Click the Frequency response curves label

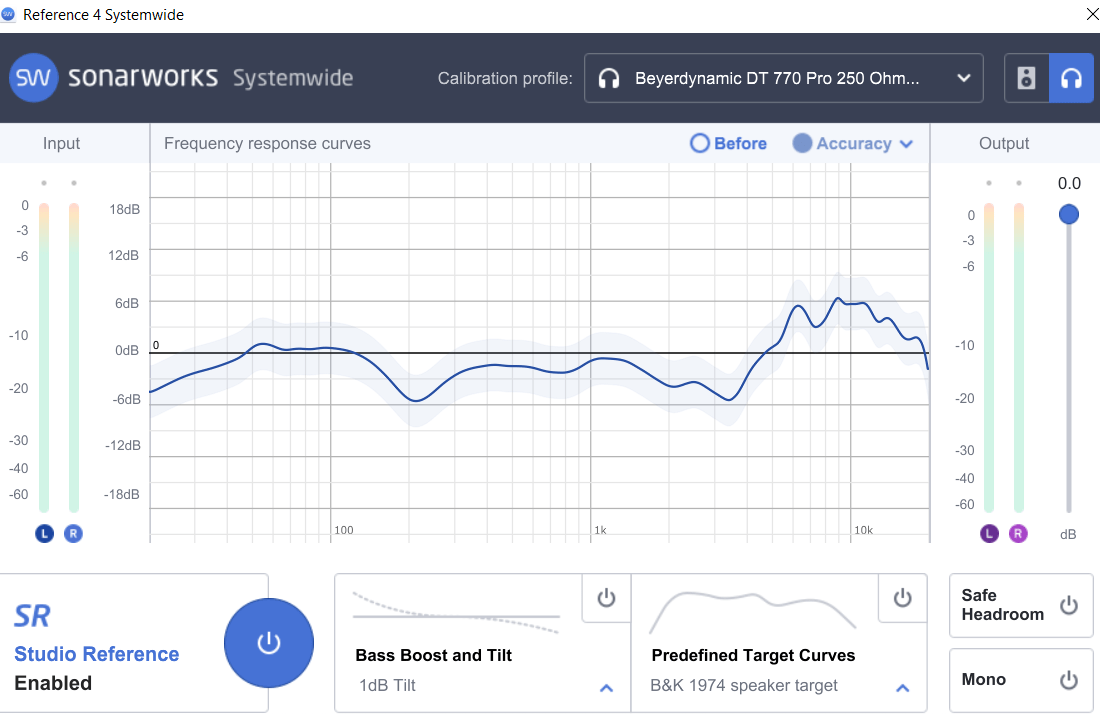pos(267,143)
